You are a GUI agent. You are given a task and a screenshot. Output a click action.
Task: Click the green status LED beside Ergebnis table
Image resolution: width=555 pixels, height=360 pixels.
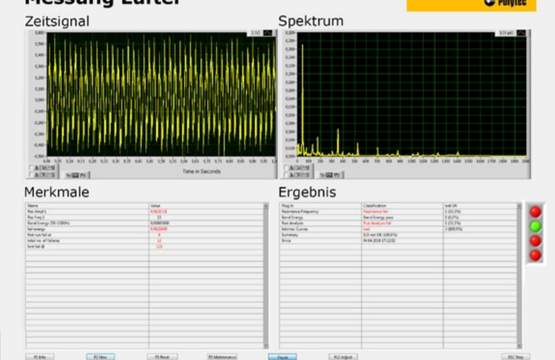536,226
